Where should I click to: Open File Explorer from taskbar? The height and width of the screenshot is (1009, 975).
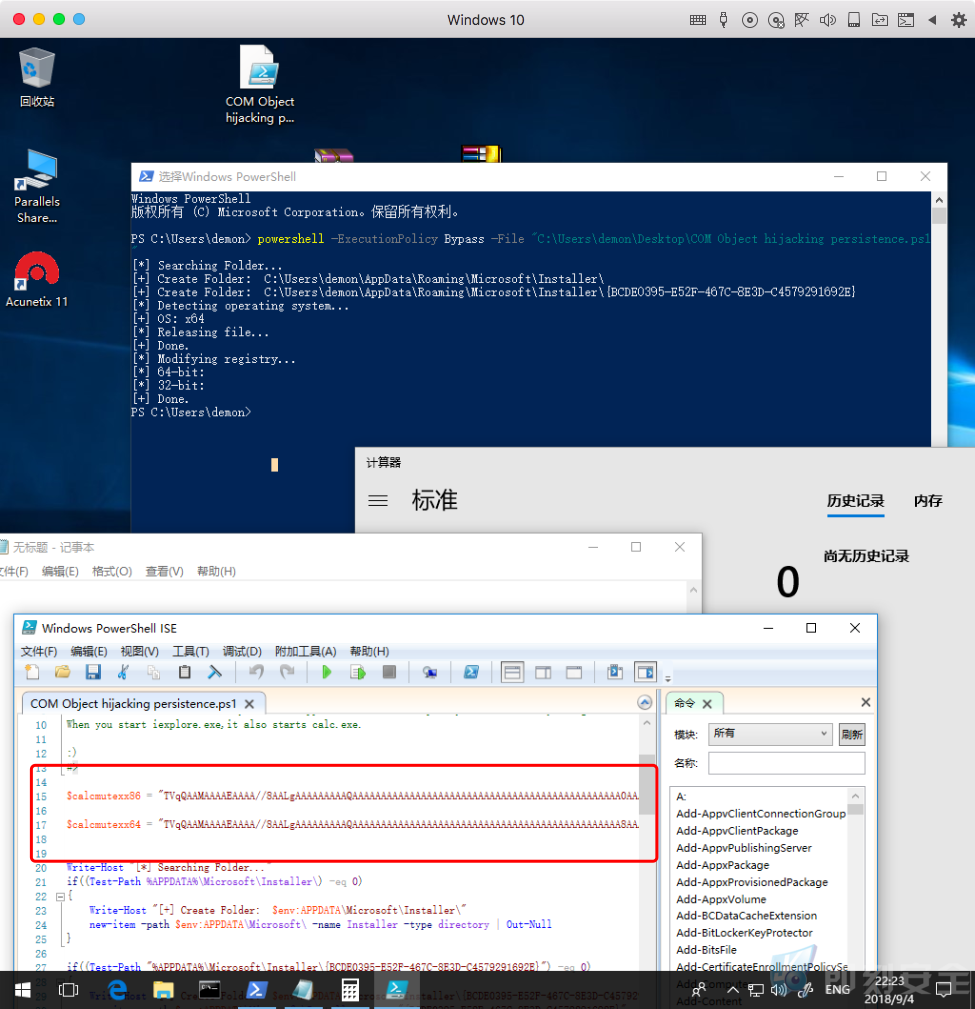(163, 990)
